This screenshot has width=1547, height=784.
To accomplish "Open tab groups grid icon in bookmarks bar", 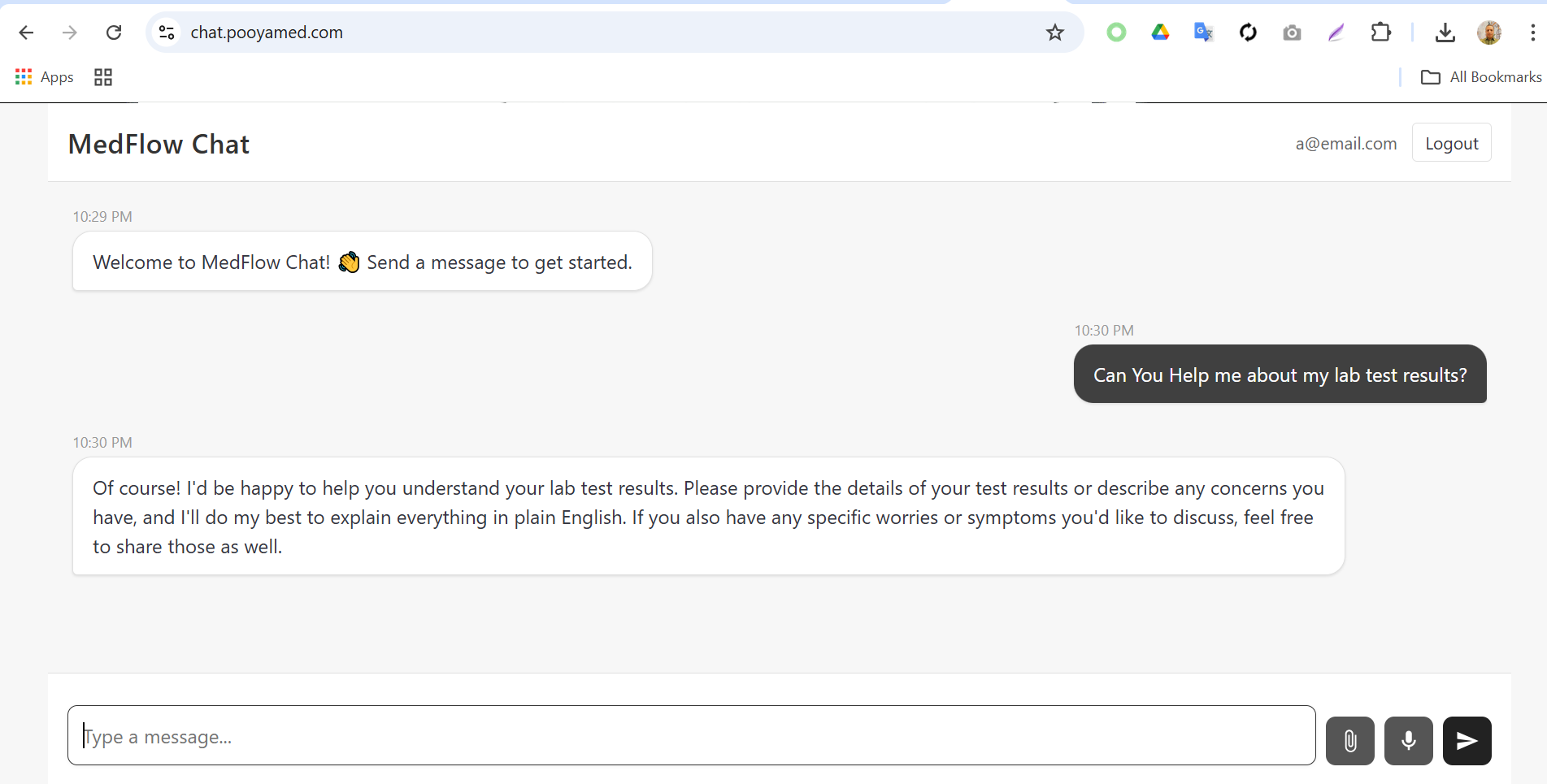I will pos(103,77).
